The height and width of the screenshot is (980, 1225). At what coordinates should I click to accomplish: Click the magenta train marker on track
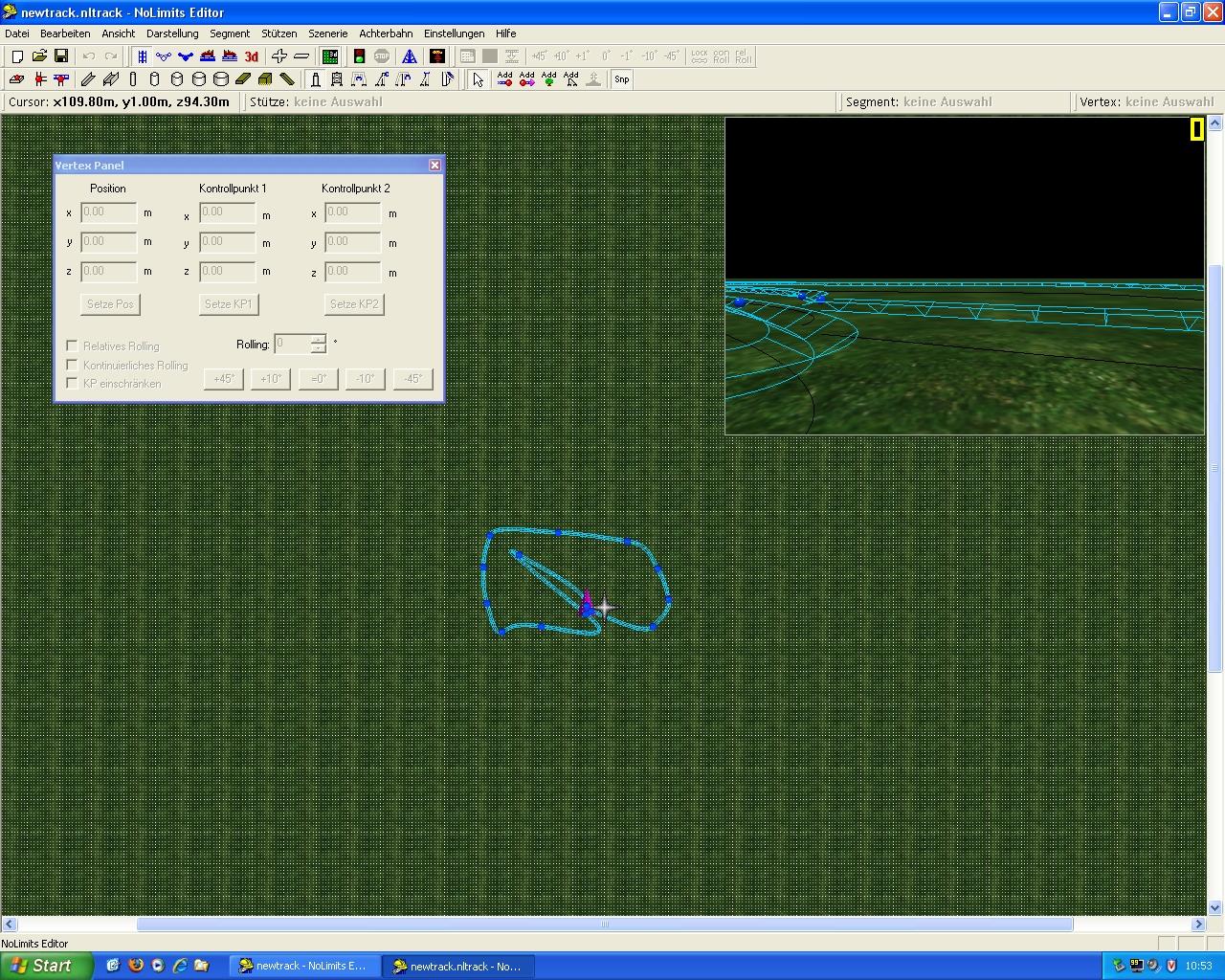point(587,605)
